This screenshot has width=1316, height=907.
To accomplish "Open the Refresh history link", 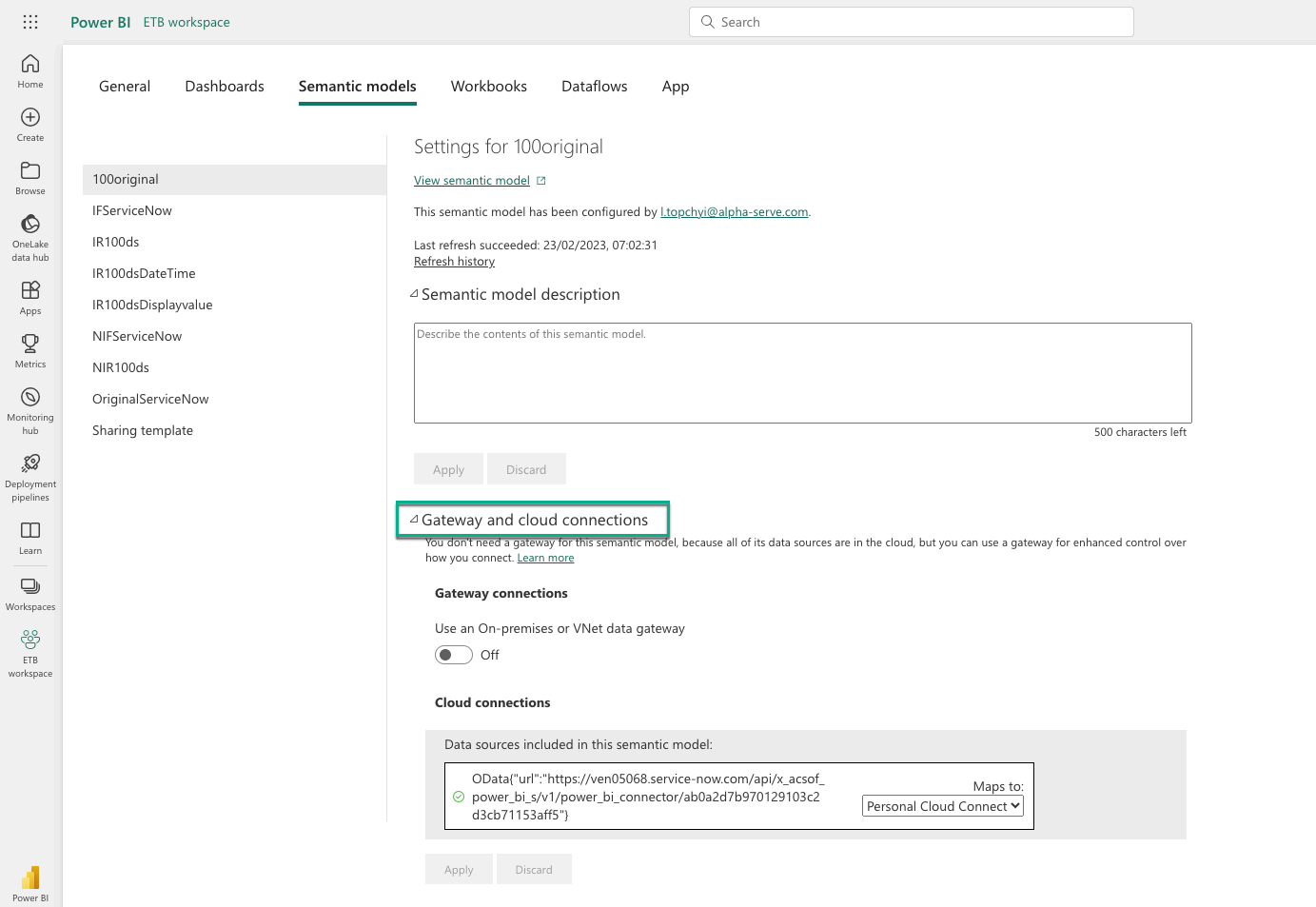I will click(454, 262).
